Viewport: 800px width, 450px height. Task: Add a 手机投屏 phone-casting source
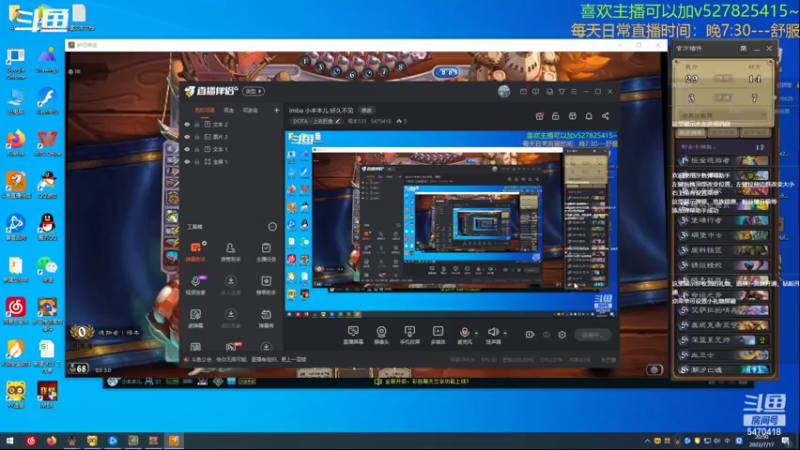pos(409,335)
